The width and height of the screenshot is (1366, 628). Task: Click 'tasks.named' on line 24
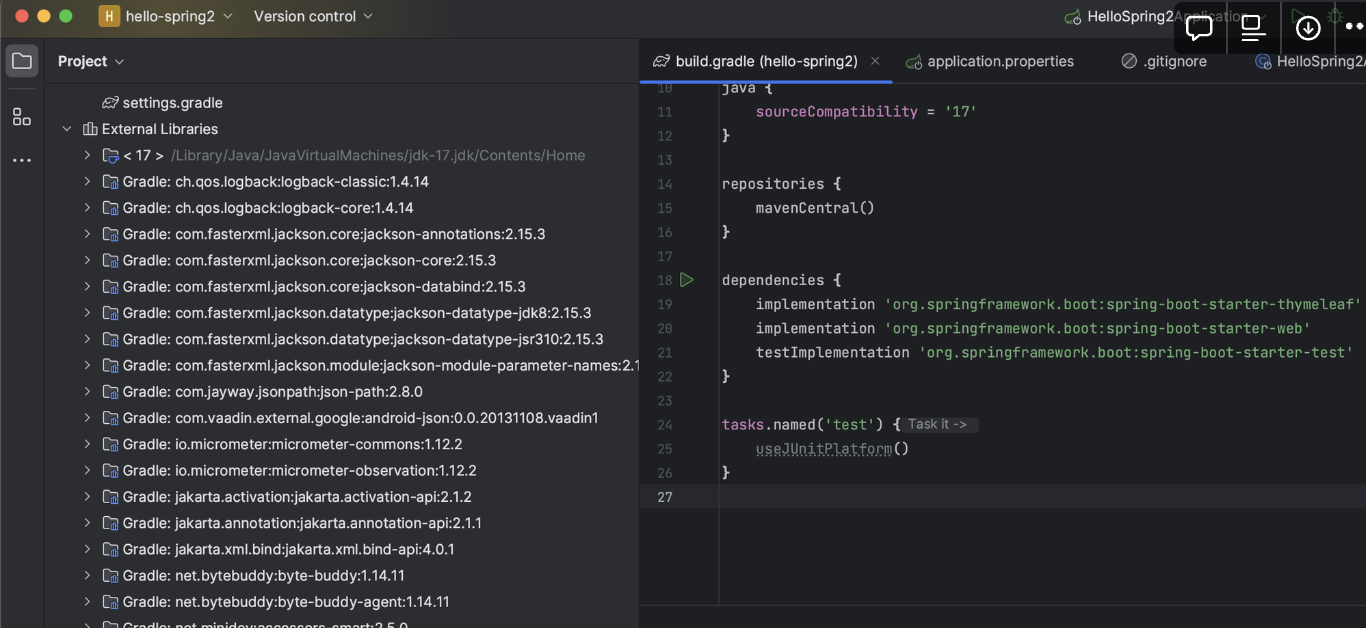769,424
